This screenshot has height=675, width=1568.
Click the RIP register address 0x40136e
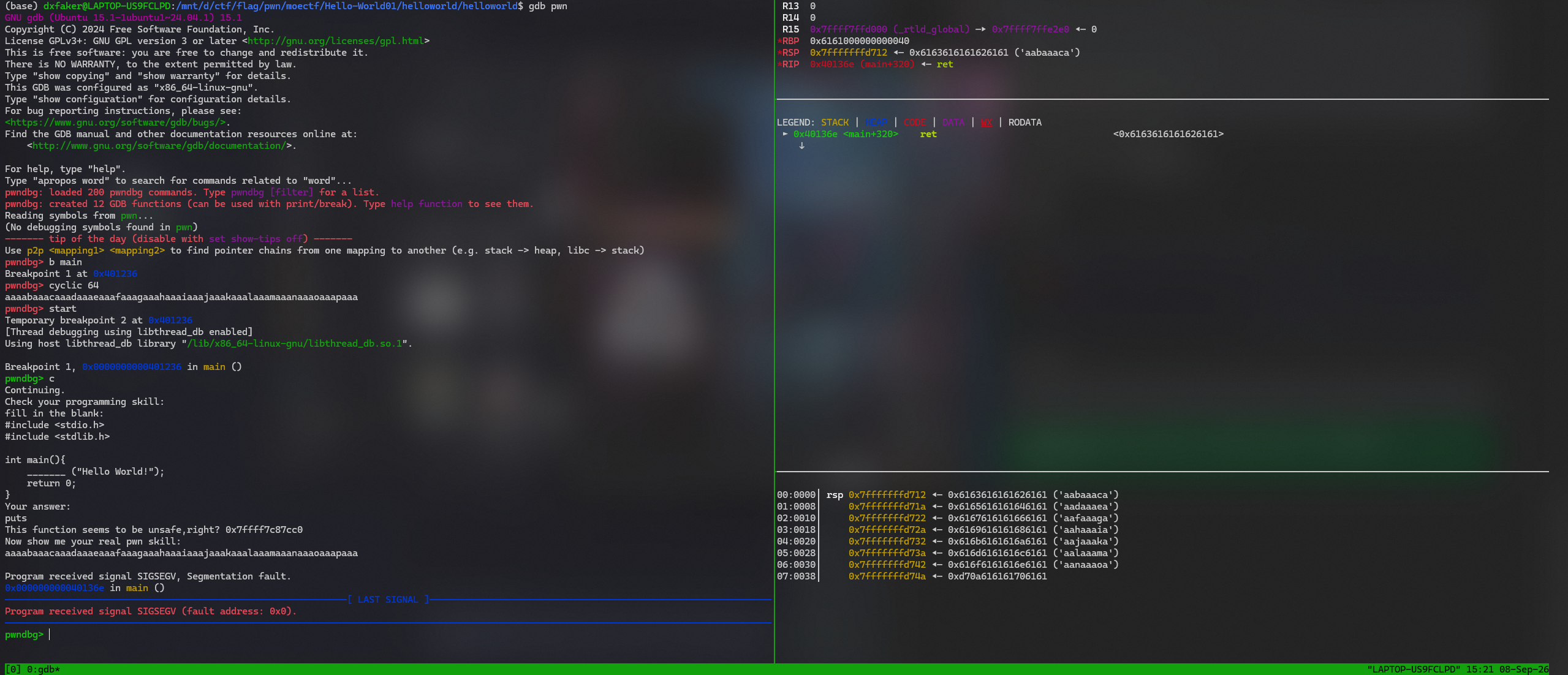pos(832,64)
